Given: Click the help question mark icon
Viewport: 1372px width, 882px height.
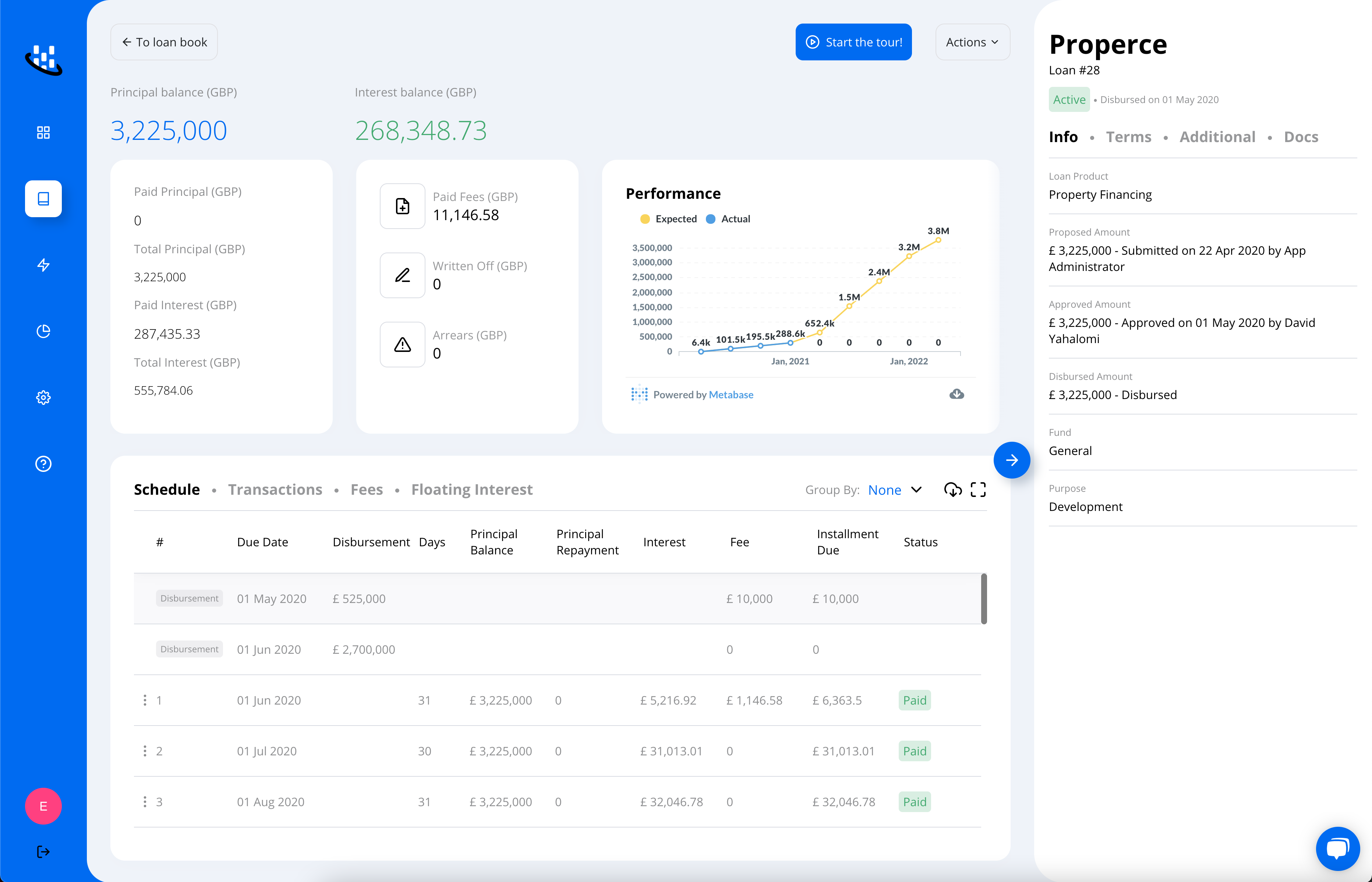Looking at the screenshot, I should [43, 464].
